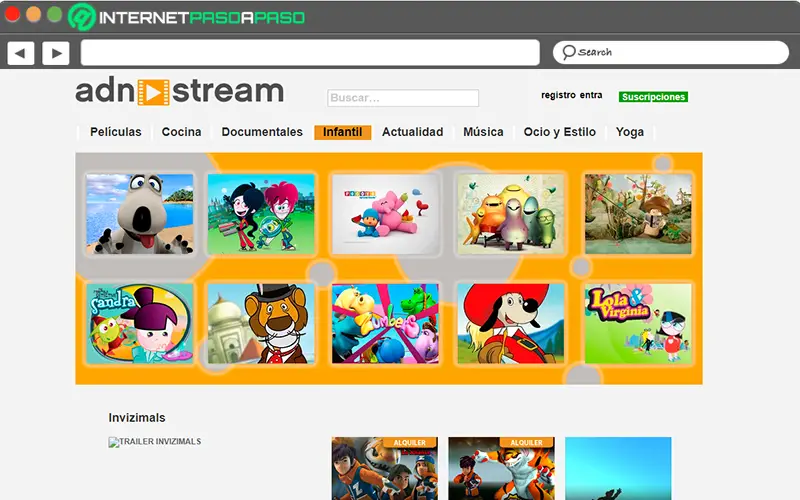The width and height of the screenshot is (800, 500).
Task: Open the Películas menu tab
Action: click(x=116, y=132)
